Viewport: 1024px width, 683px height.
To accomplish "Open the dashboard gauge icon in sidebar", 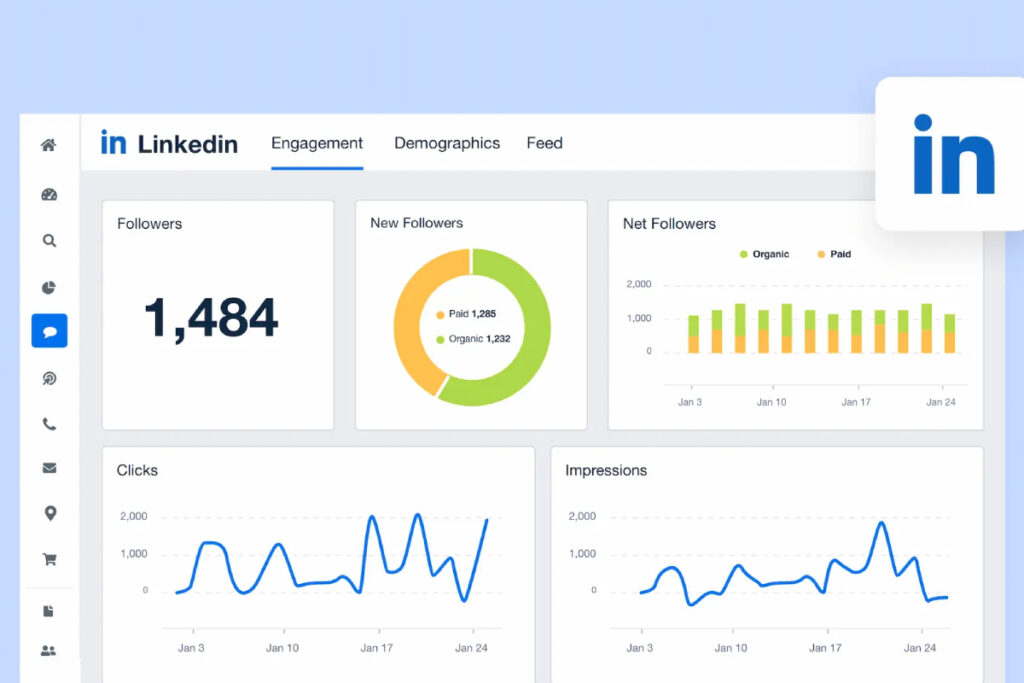I will (49, 194).
